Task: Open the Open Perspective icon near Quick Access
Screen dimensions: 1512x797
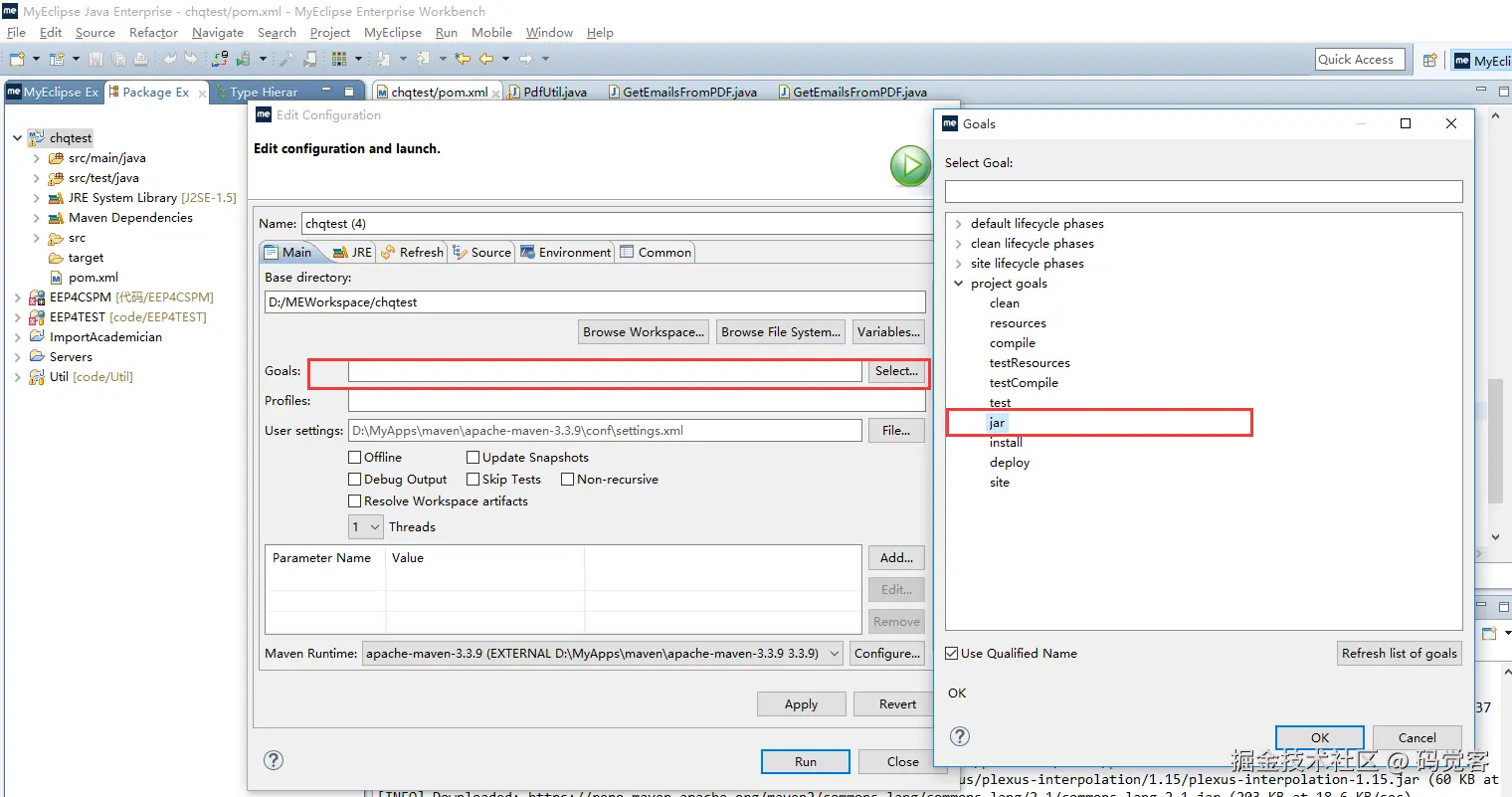Action: 1429,60
